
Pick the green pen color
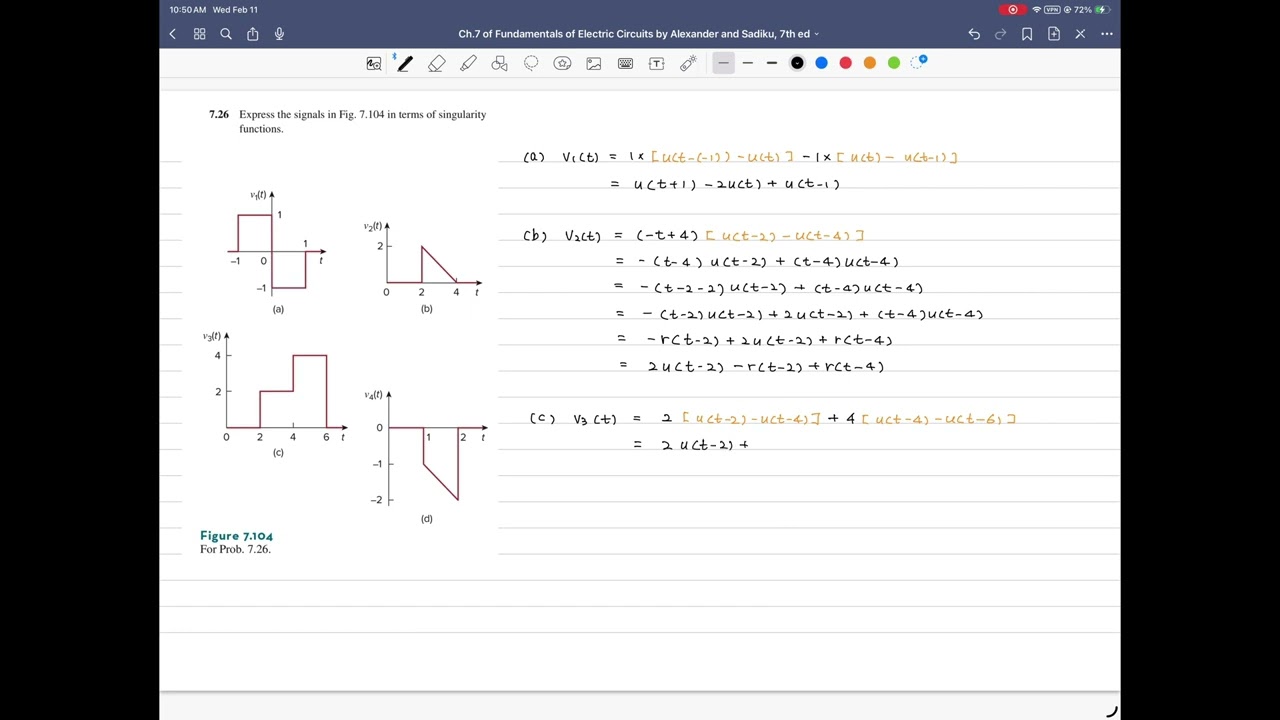894,63
